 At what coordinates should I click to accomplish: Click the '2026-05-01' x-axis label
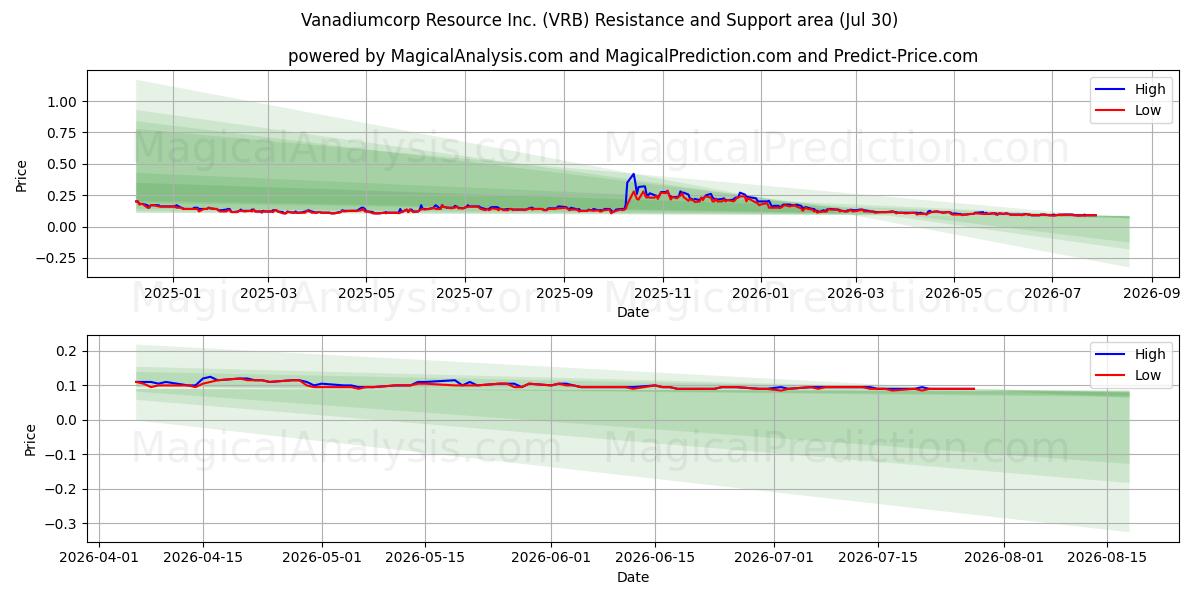[x=322, y=558]
